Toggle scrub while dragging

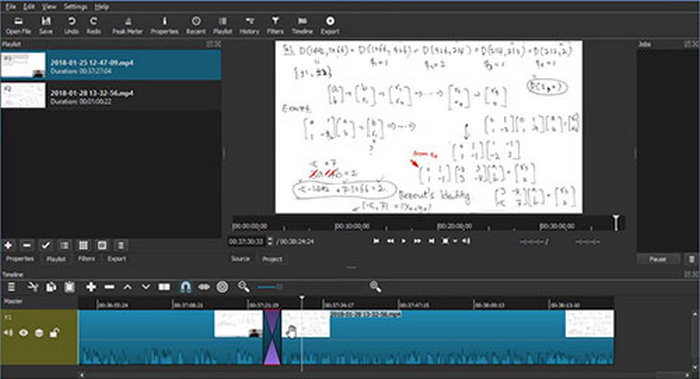click(204, 287)
